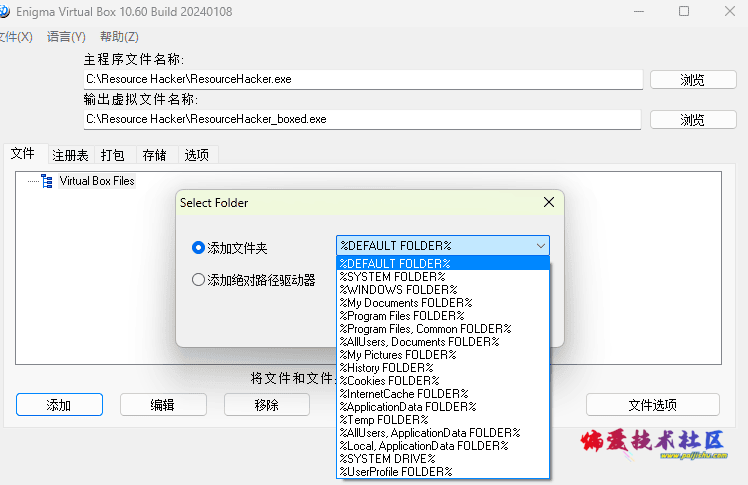This screenshot has height=485, width=748.
Task: Pick %Temp FOLDER% option
Action: point(443,420)
